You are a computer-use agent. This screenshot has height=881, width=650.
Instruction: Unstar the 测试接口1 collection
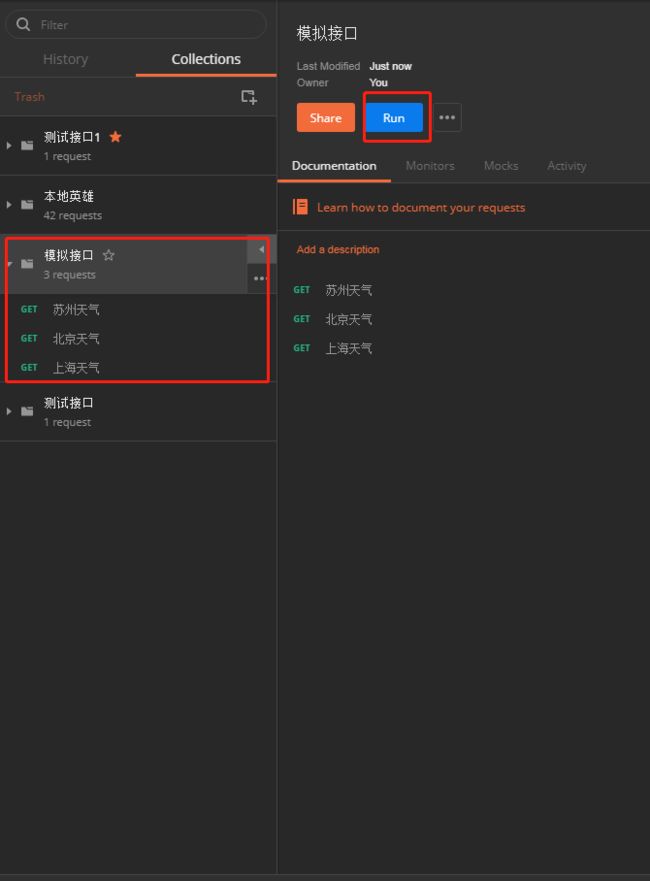115,137
